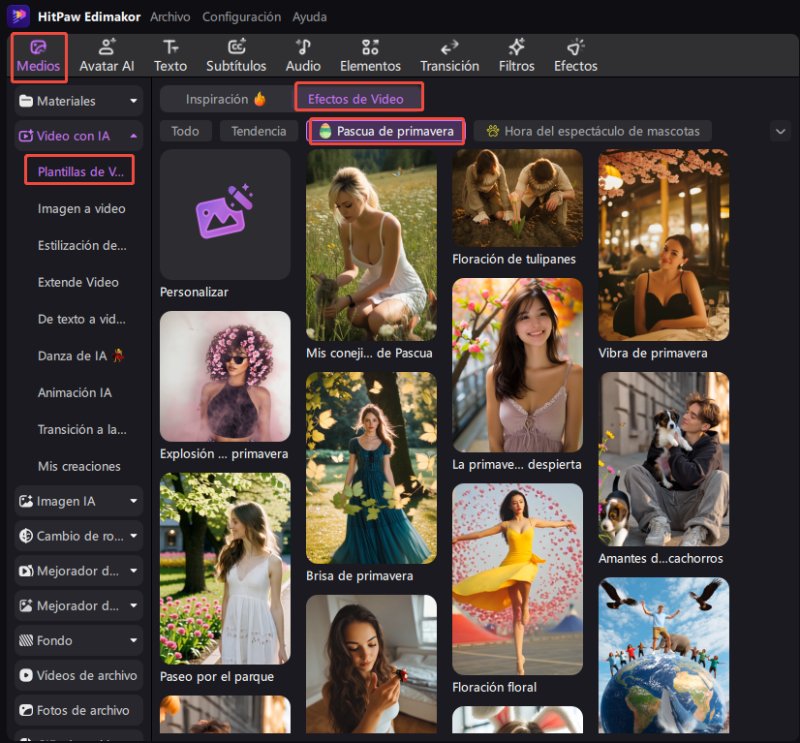The height and width of the screenshot is (743, 800).
Task: Open the Avatar AI tool
Action: pos(106,56)
